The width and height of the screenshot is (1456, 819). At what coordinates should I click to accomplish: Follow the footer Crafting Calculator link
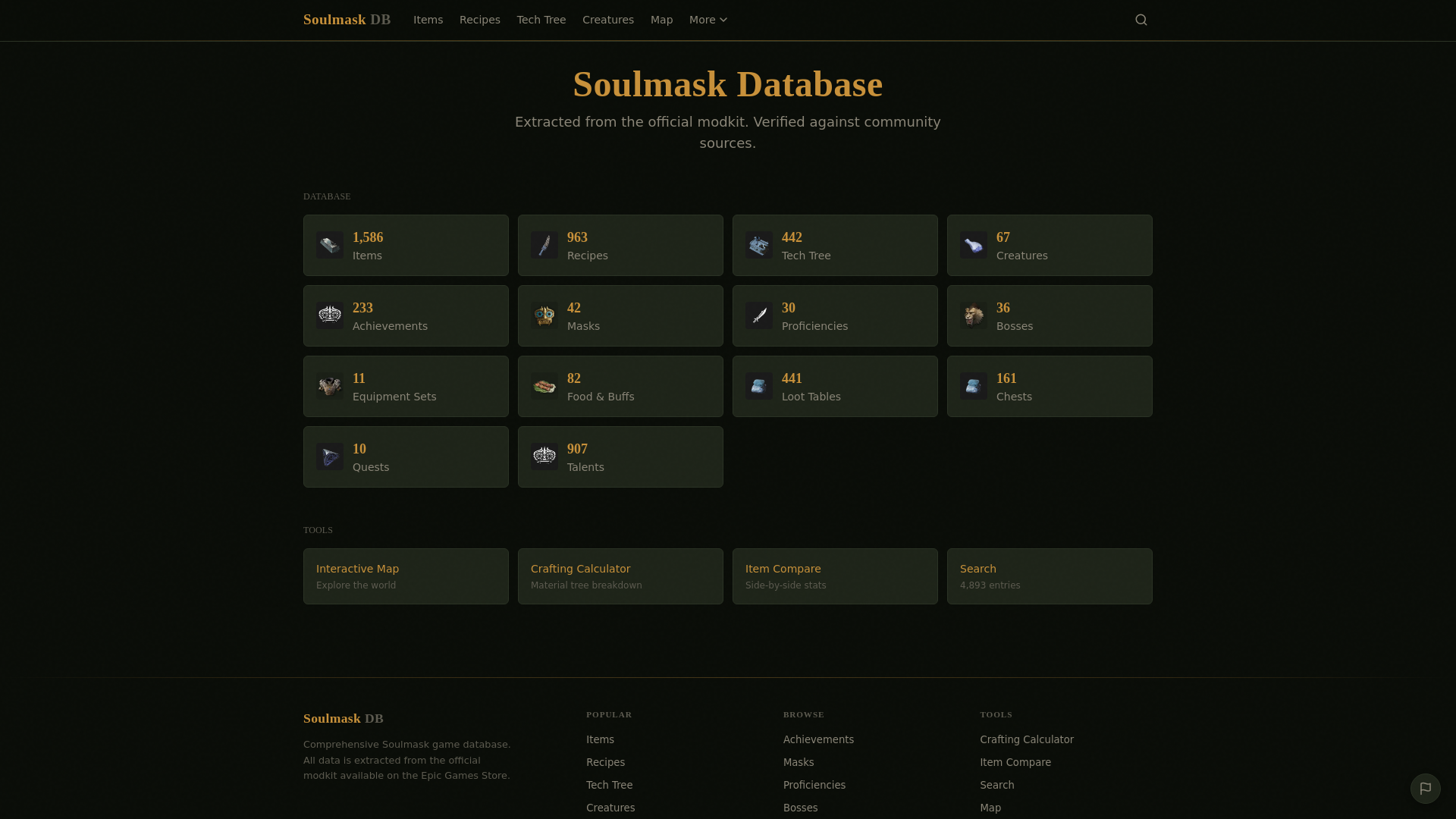click(1027, 739)
